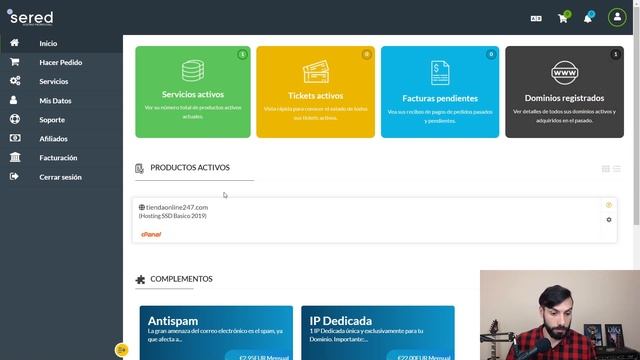Click the cPanel logo in product row
Viewport: 640px width, 360px height.
151,234
